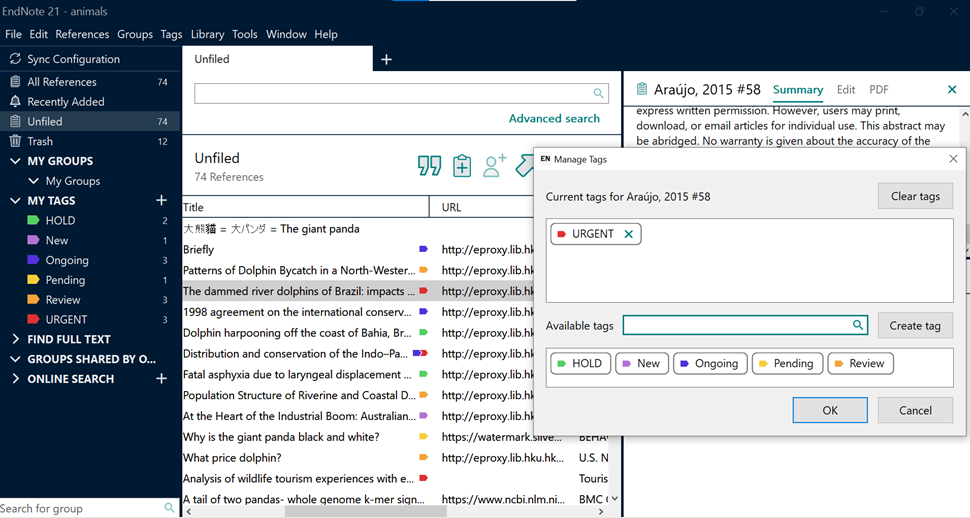970x518 pixels.
Task: Add the Ongoing tag from available tags
Action: [x=710, y=363]
